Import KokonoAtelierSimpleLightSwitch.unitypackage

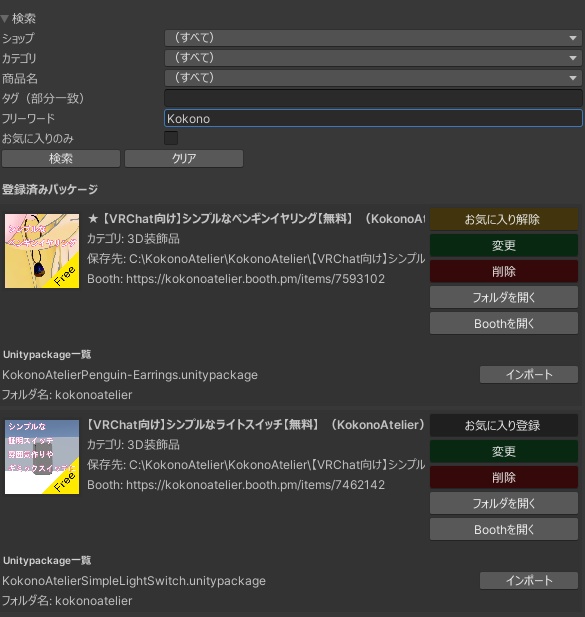(529, 580)
